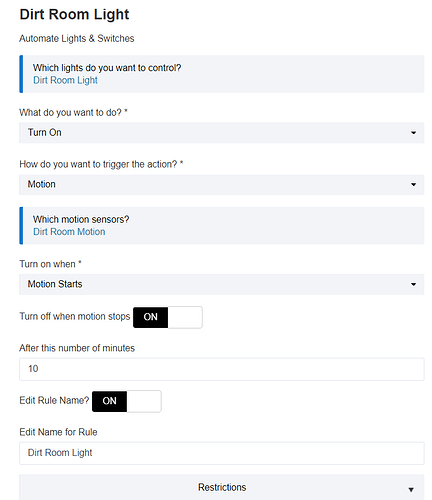The width and height of the screenshot is (432, 500).
Task: Toggle 'Turn off when motion stops' switch
Action: coord(168,317)
